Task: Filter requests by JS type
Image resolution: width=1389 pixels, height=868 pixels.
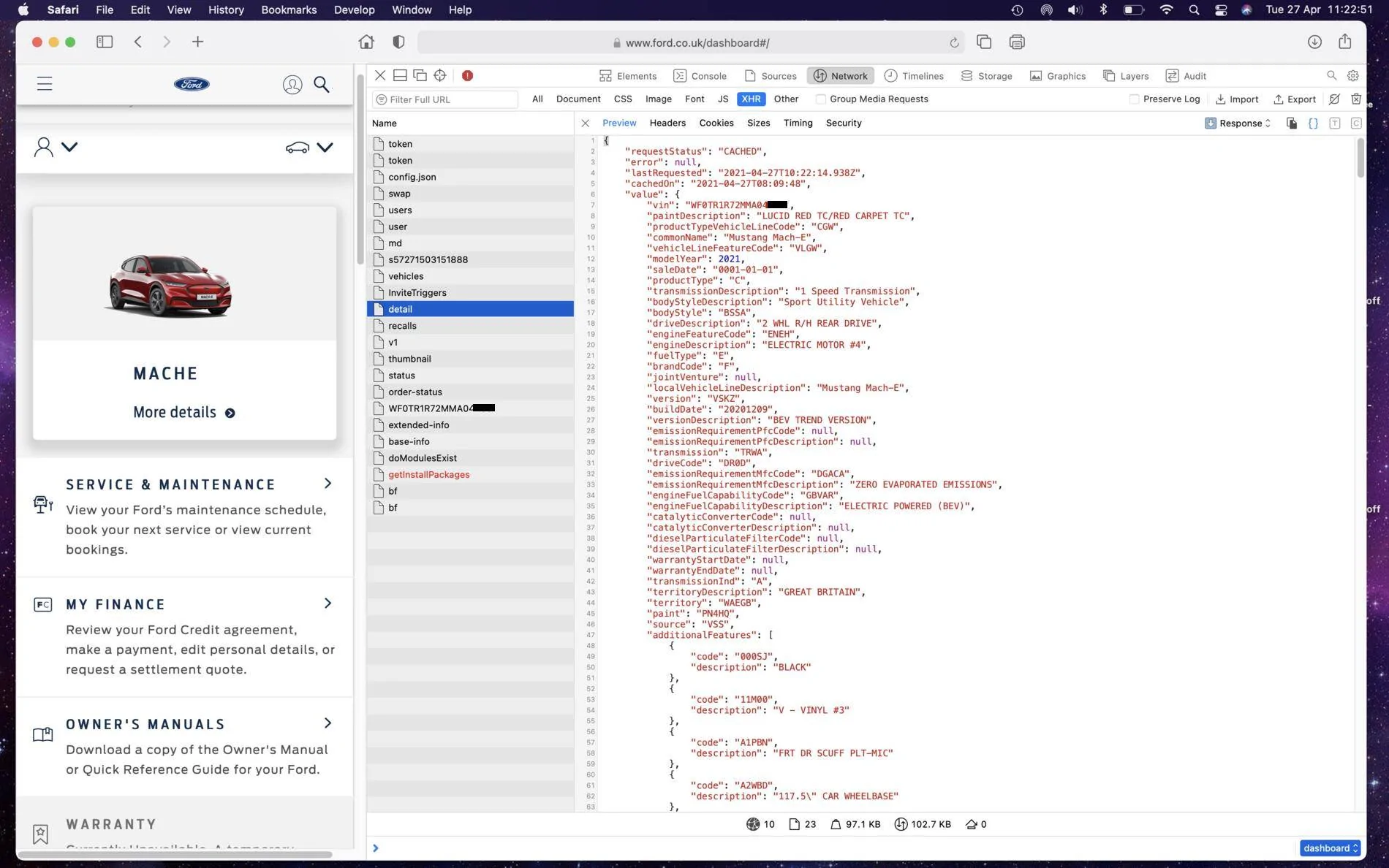Action: [x=723, y=99]
